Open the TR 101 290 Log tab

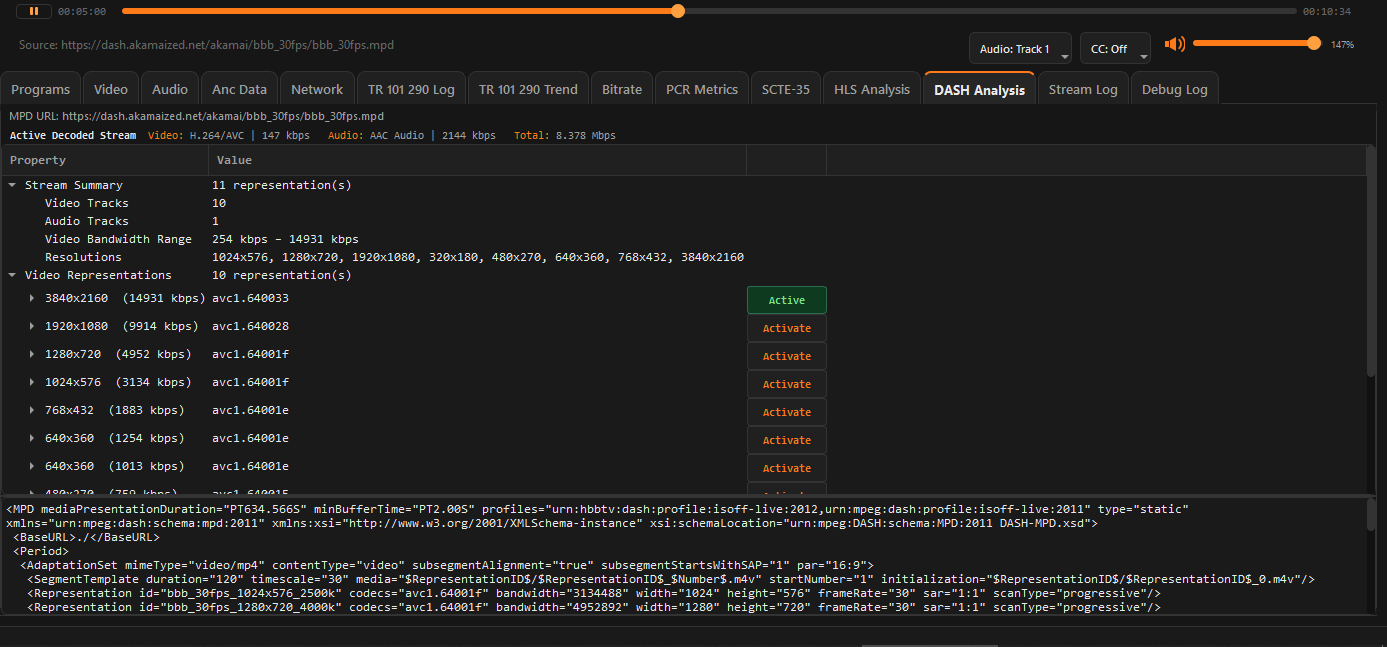click(x=410, y=89)
